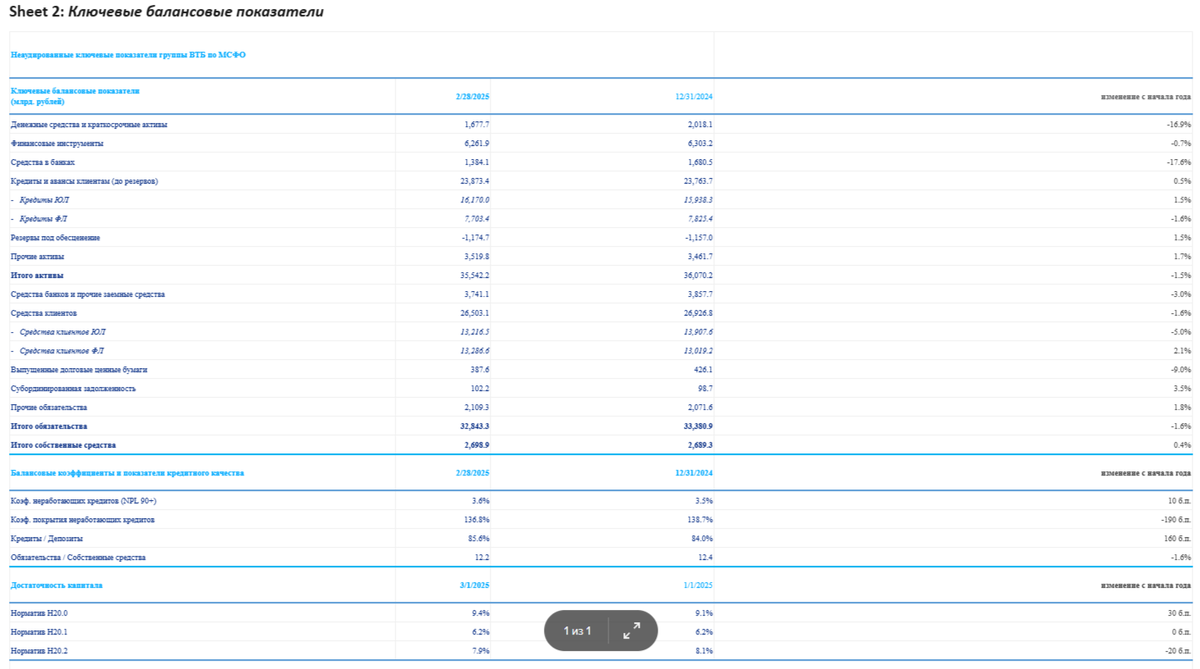The width and height of the screenshot is (1200, 669).
Task: Select the 'Норматив Н20.0' row label
Action: (39, 613)
